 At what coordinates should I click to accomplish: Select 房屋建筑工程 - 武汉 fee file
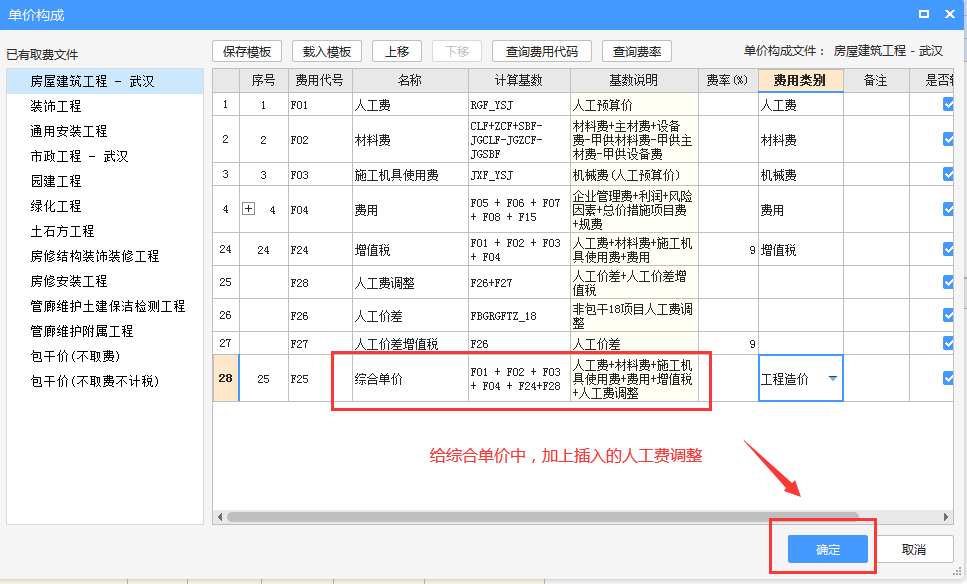pos(105,81)
